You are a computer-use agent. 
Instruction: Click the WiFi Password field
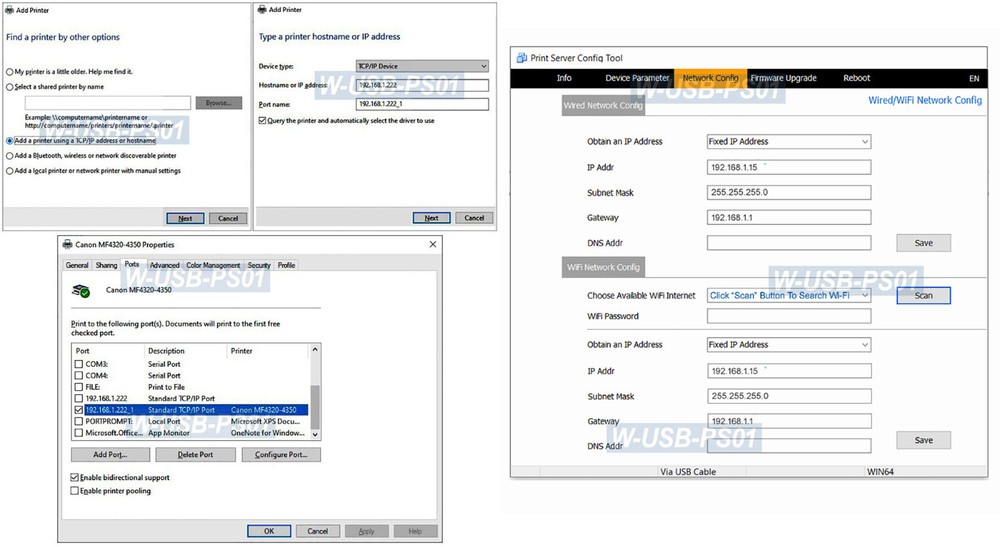tap(789, 316)
